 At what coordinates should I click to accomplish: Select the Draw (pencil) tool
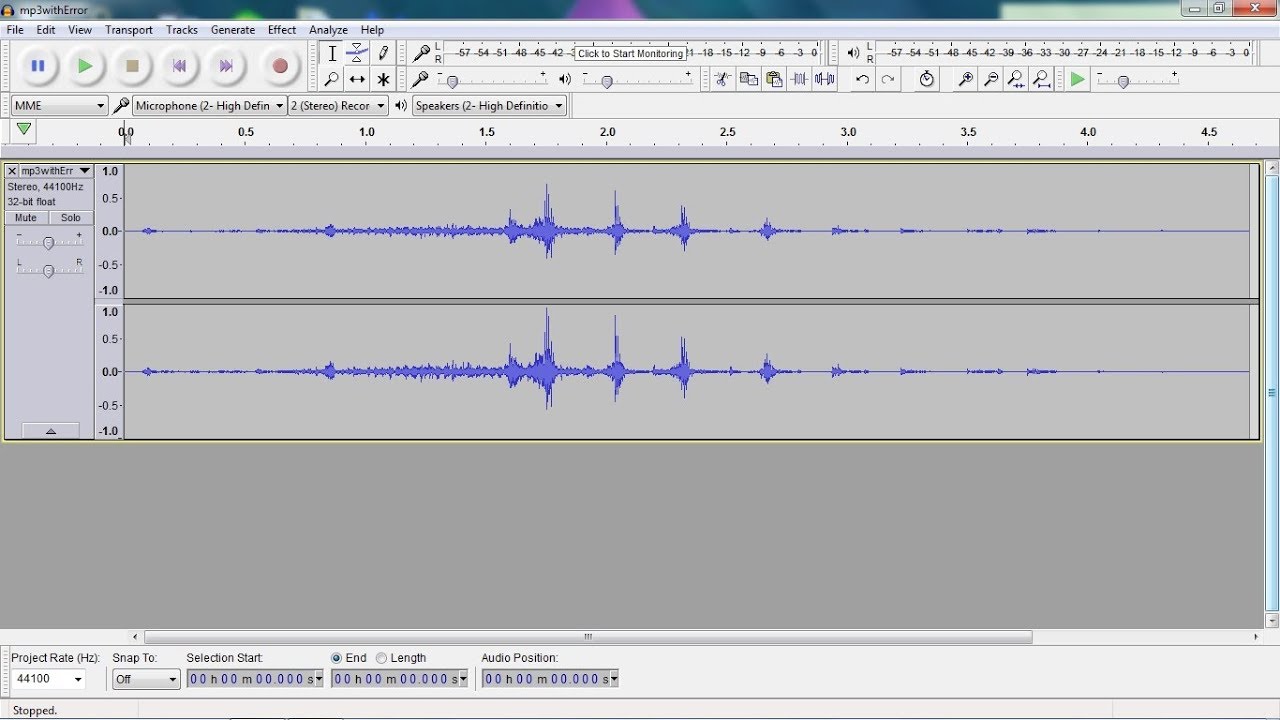(x=382, y=54)
